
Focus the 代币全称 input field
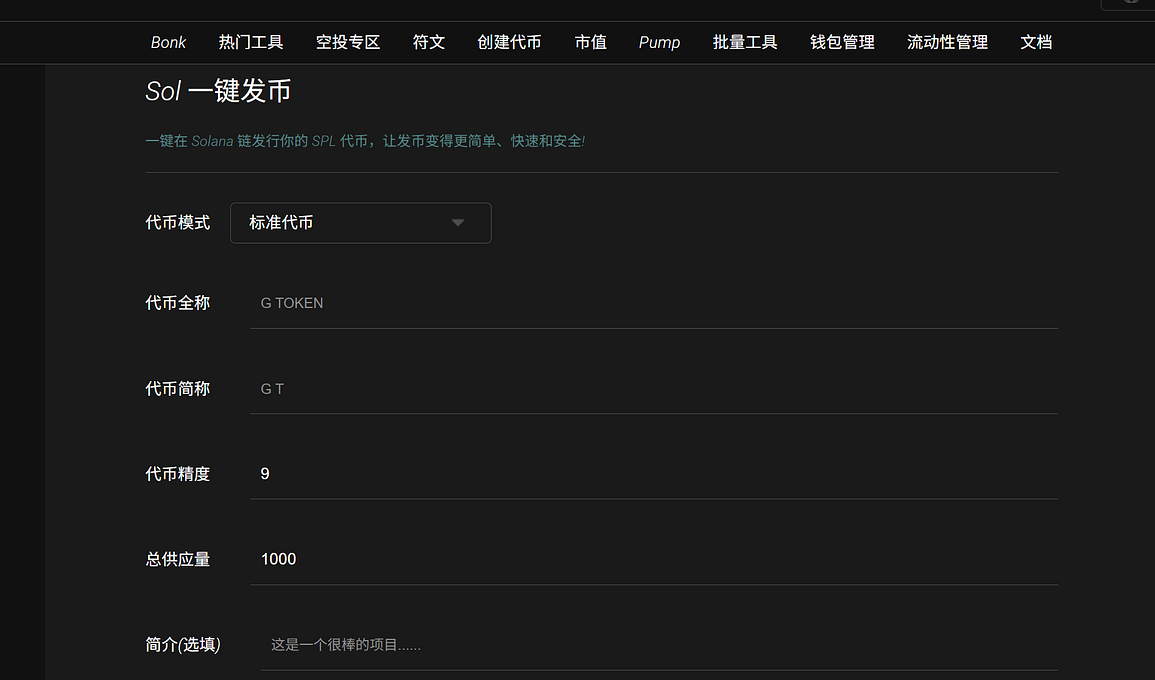pos(653,303)
